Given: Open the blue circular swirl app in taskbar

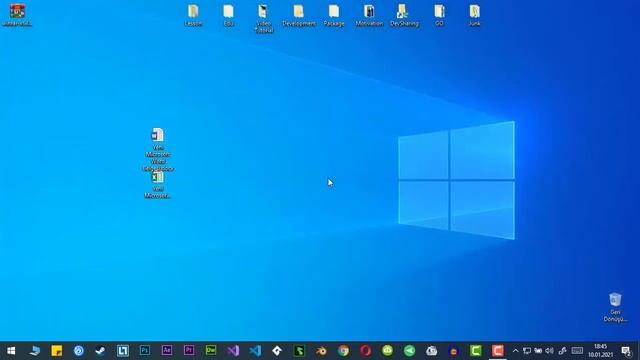Looking at the screenshot, I should [x=78, y=351].
